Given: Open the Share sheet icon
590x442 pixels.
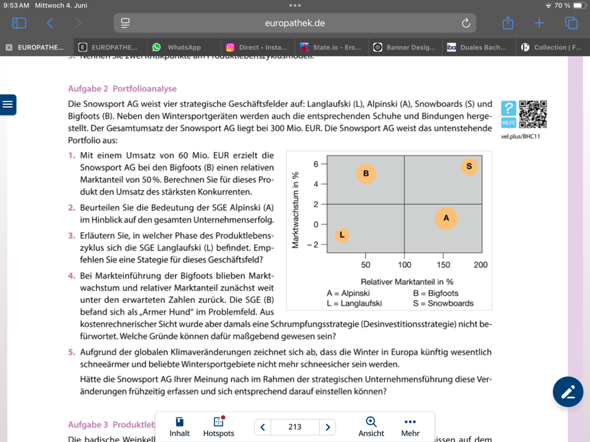Looking at the screenshot, I should [508, 23].
